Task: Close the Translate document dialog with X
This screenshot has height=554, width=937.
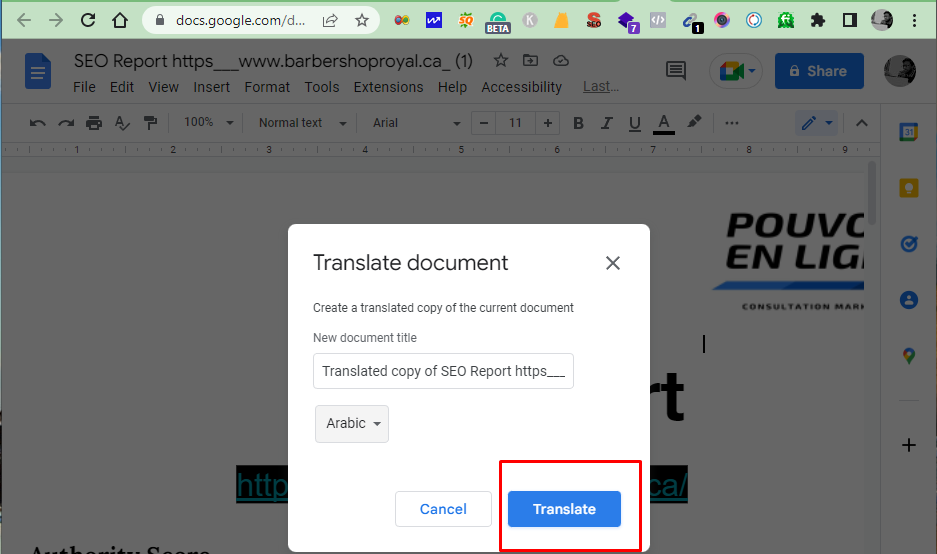Action: (613, 263)
